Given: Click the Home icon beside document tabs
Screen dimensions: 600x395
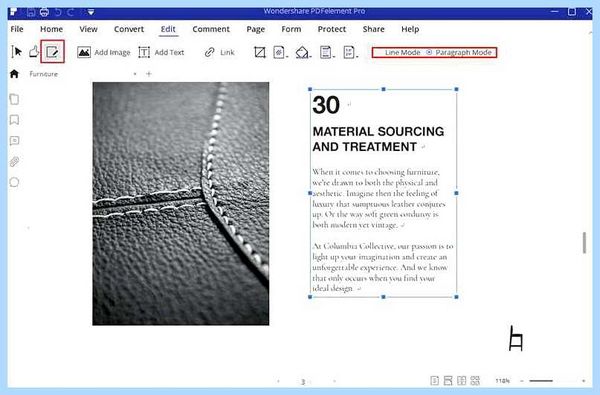Looking at the screenshot, I should (x=14, y=73).
